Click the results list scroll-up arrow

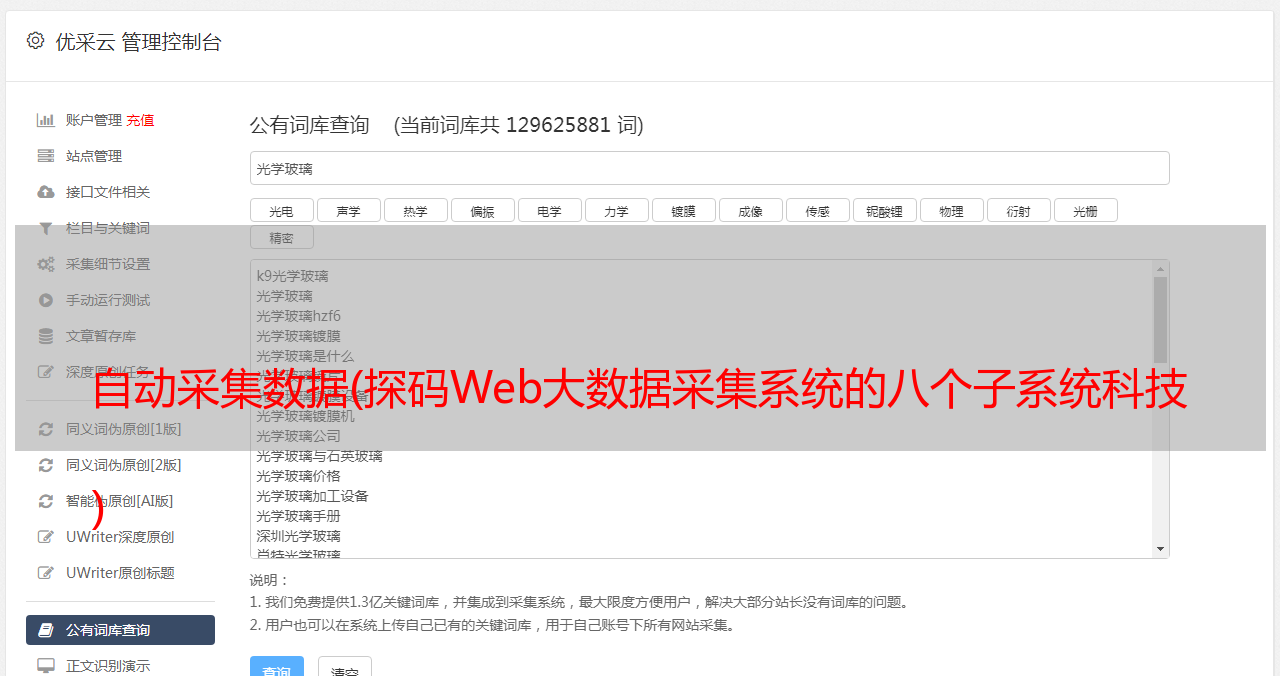click(x=1160, y=268)
